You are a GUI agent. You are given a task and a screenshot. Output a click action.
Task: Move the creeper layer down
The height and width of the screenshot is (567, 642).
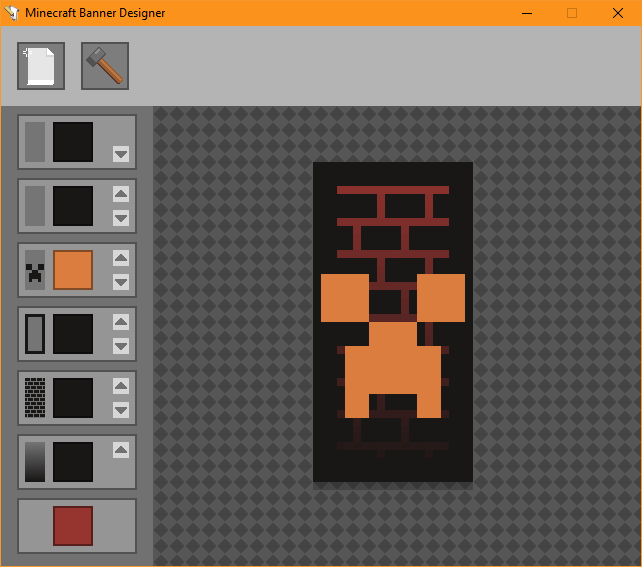121,282
